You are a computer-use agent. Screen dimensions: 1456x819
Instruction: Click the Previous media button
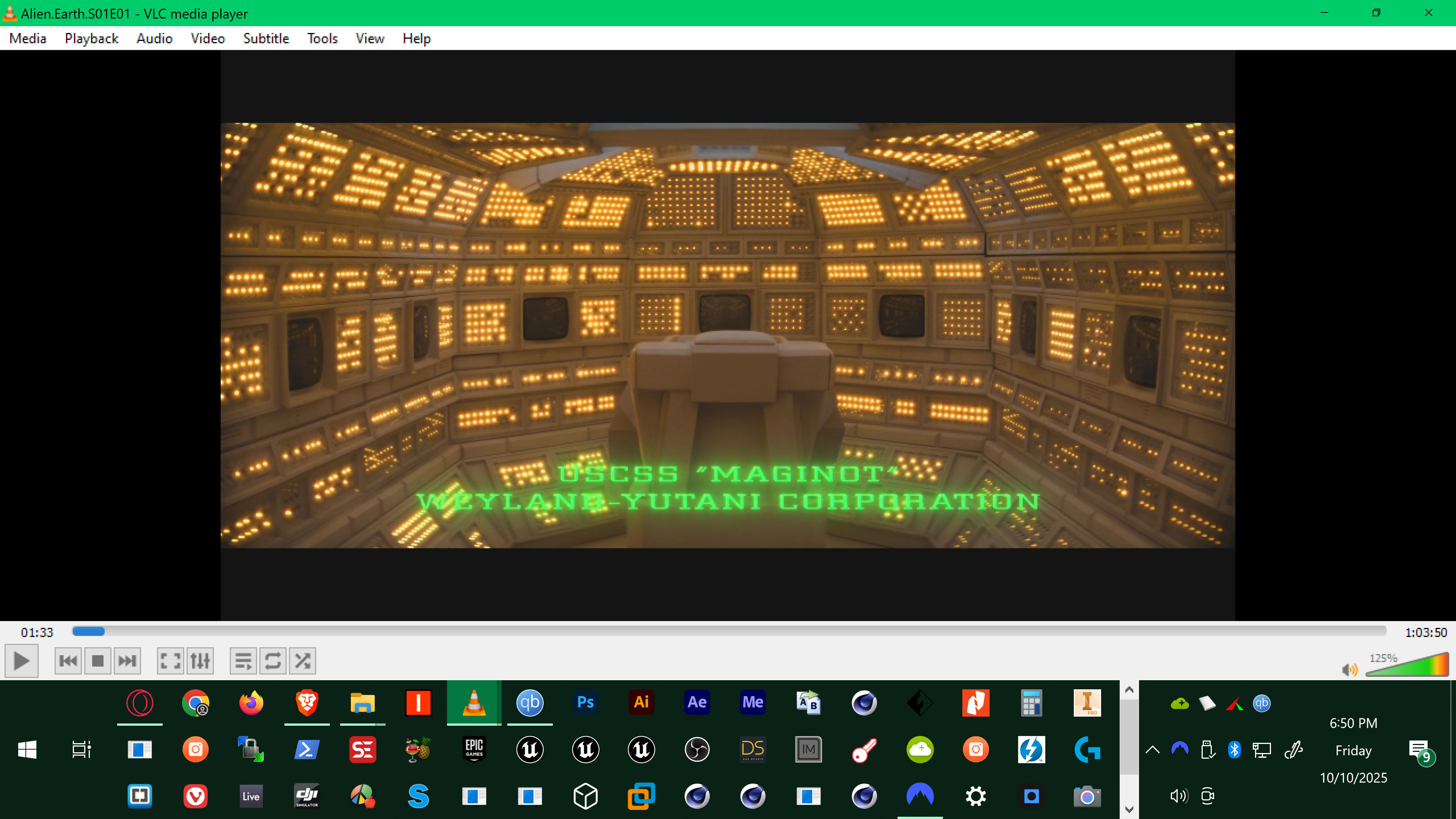[68, 661]
